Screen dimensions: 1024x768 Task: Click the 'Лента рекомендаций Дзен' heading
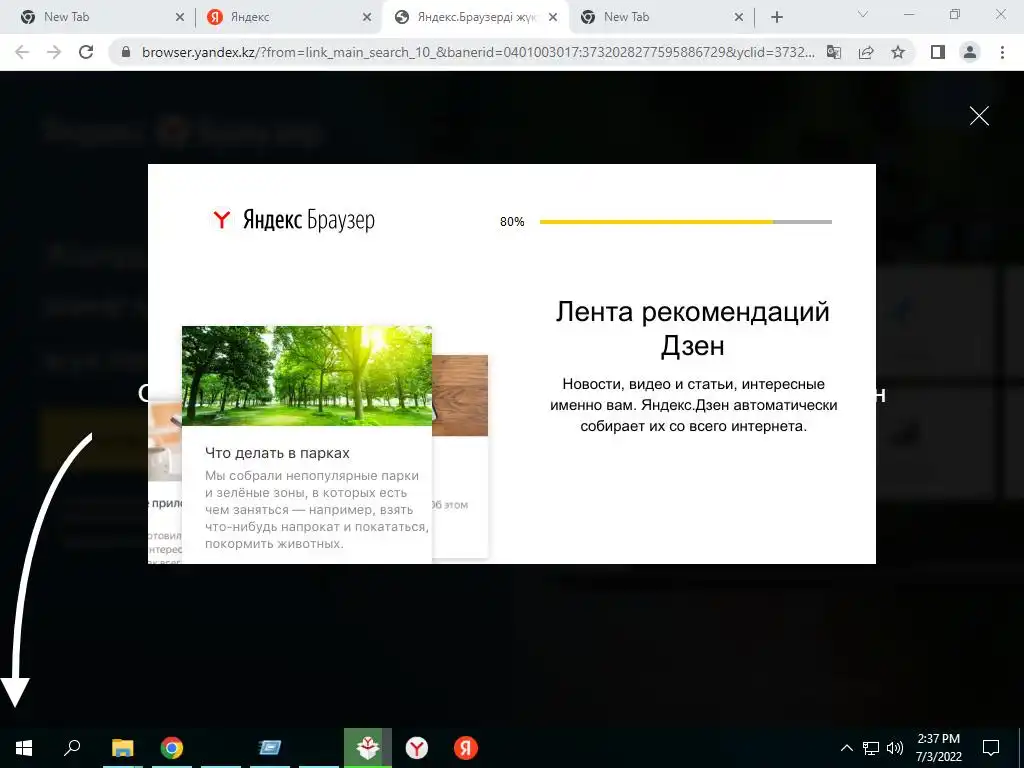coord(692,328)
